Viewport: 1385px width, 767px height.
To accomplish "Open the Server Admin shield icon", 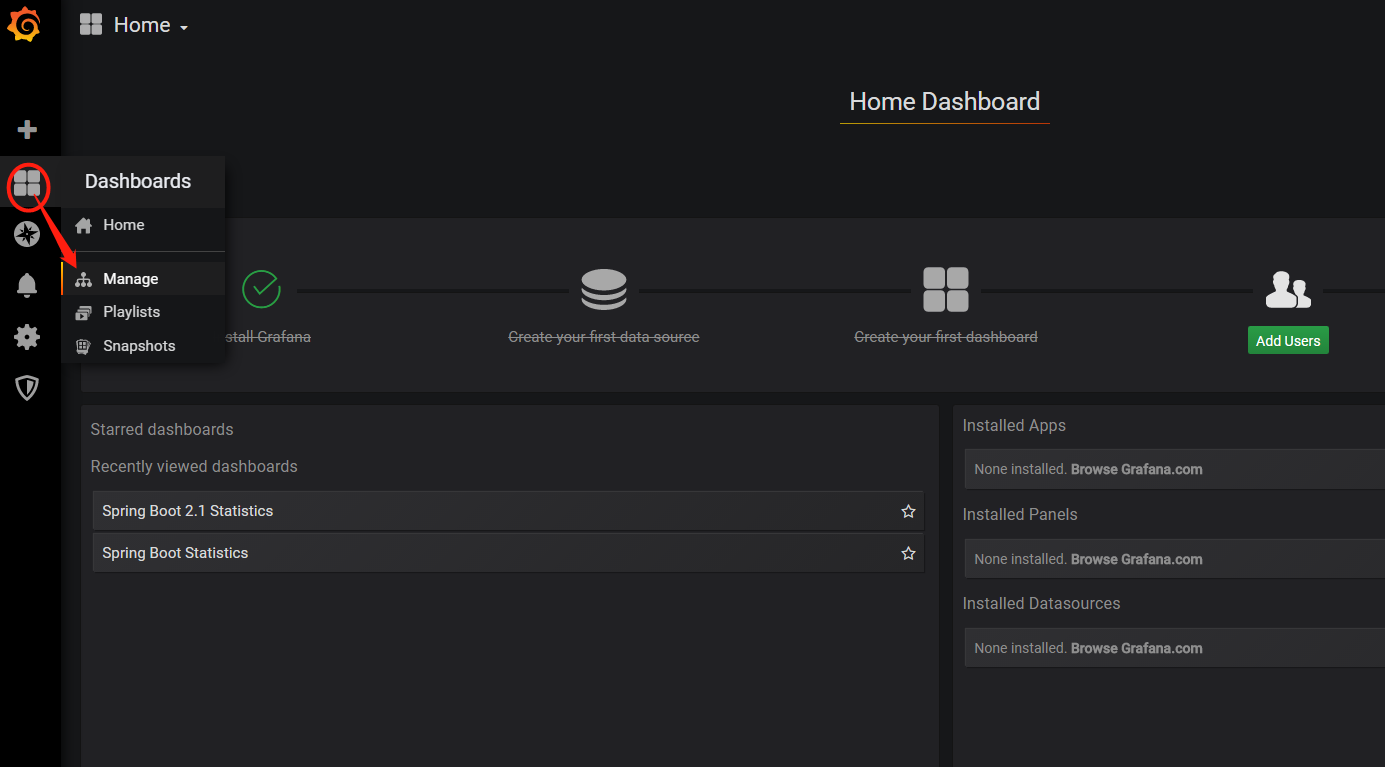I will [x=27, y=388].
